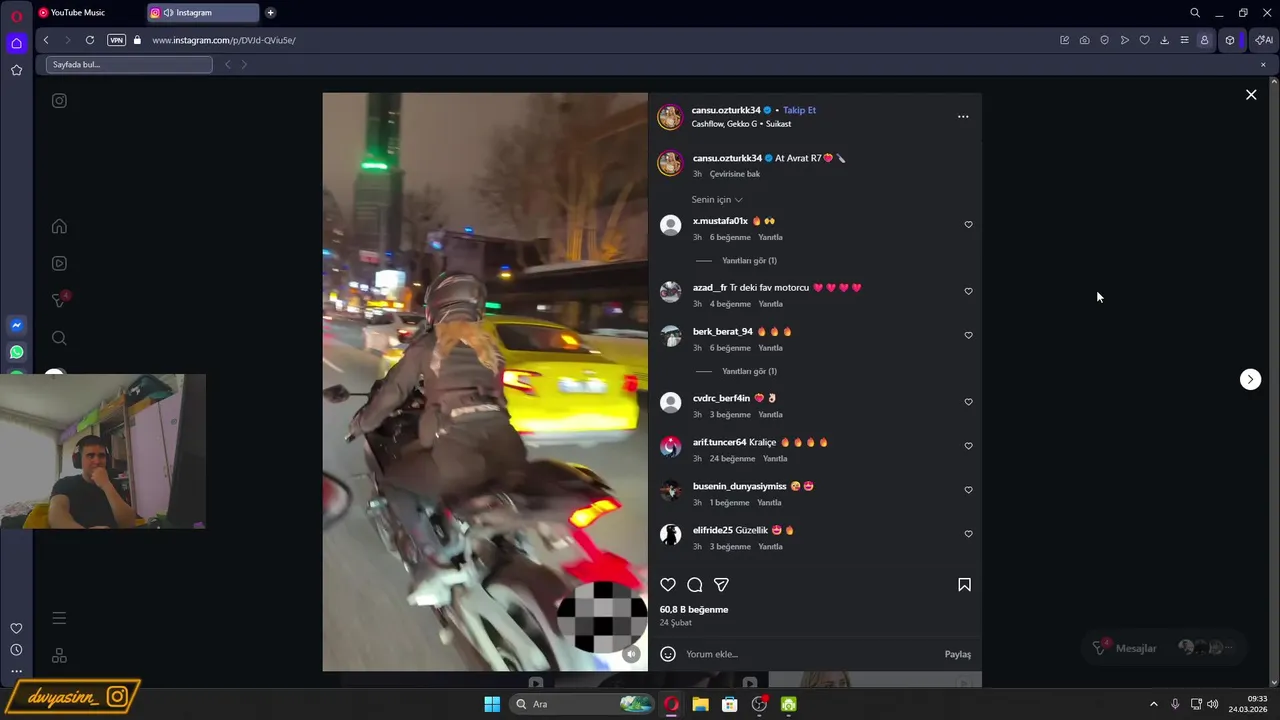Like azad__fr's comment
The image size is (1280, 720).
968,291
